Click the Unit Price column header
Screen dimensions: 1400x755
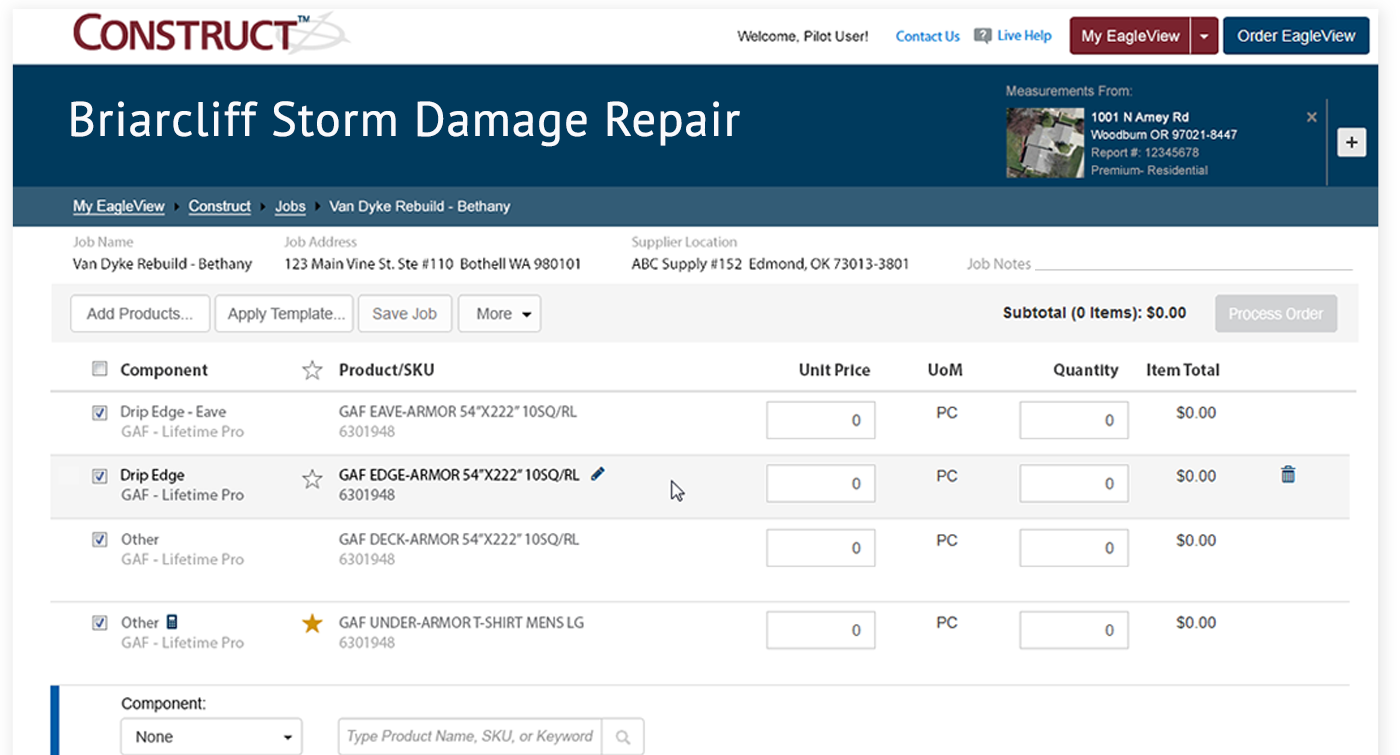pos(834,370)
